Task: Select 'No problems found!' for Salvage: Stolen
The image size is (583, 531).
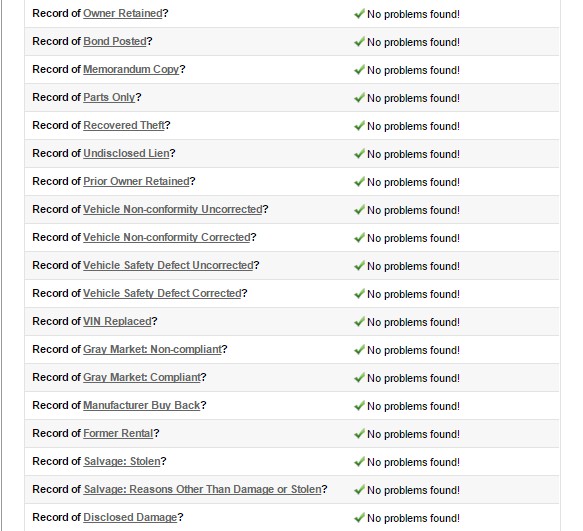Action: click(413, 462)
